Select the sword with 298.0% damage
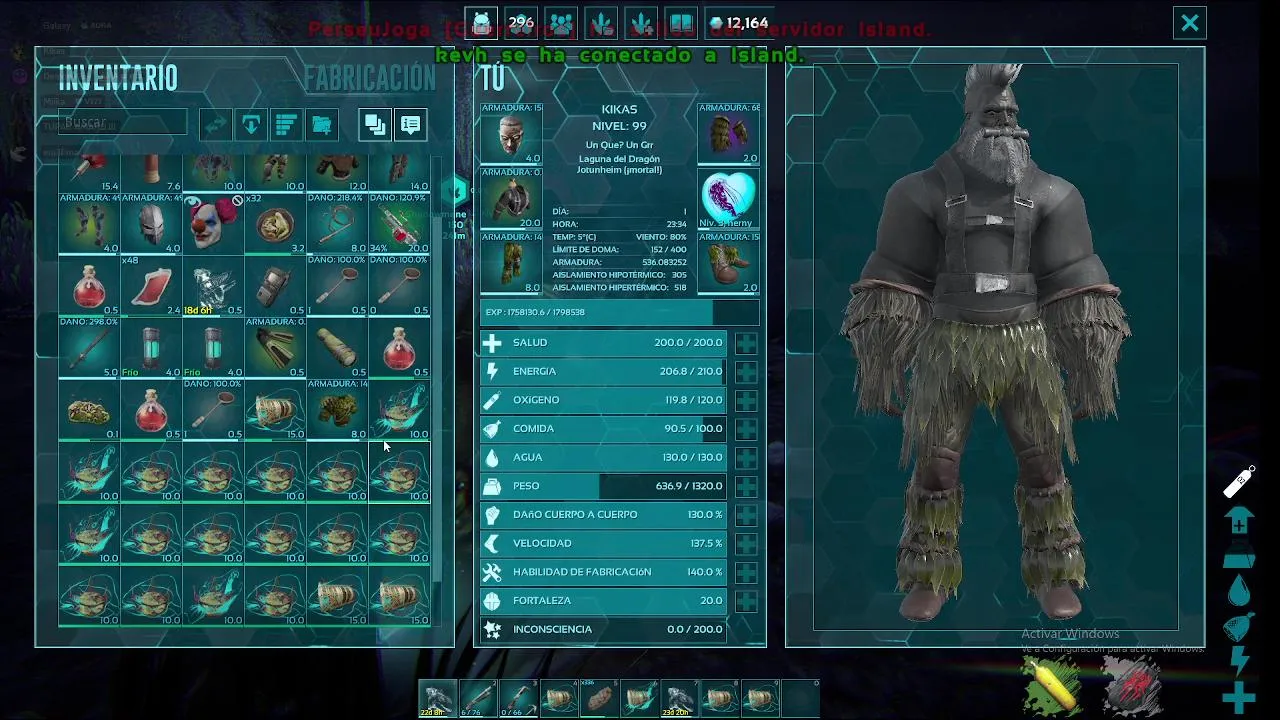 [89, 348]
